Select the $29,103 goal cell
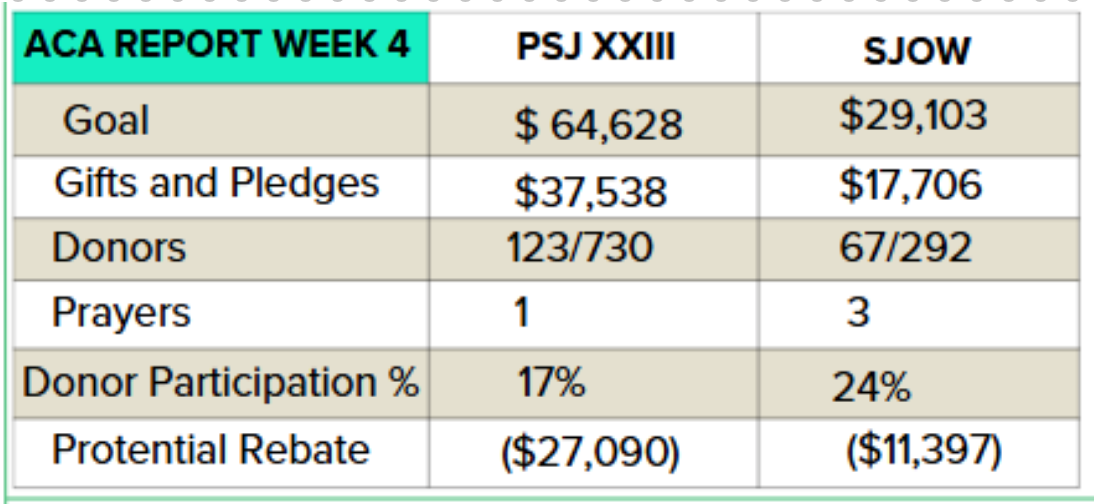1094x504 pixels. coord(919,119)
